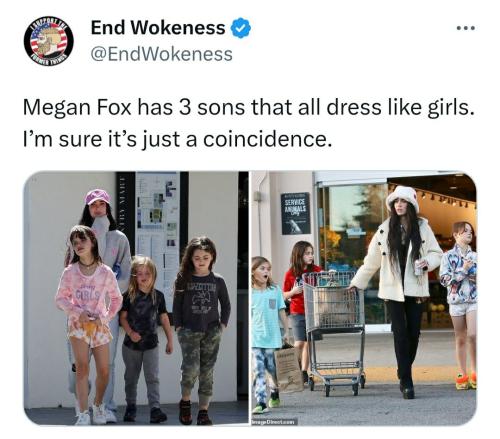The width and height of the screenshot is (500, 439).
Task: Click the Led Zeppelin shirt in left photo
Action: [x=201, y=302]
